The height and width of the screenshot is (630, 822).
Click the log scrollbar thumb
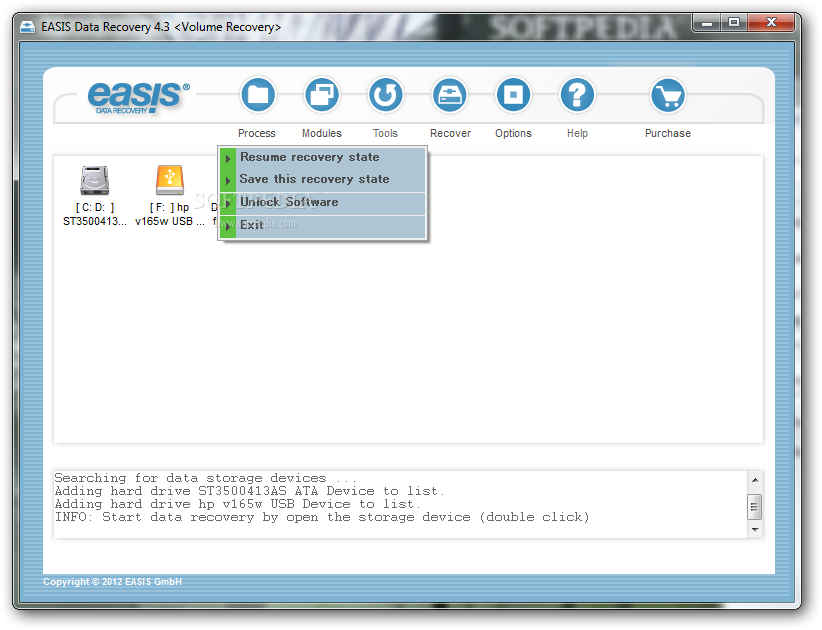click(x=755, y=506)
